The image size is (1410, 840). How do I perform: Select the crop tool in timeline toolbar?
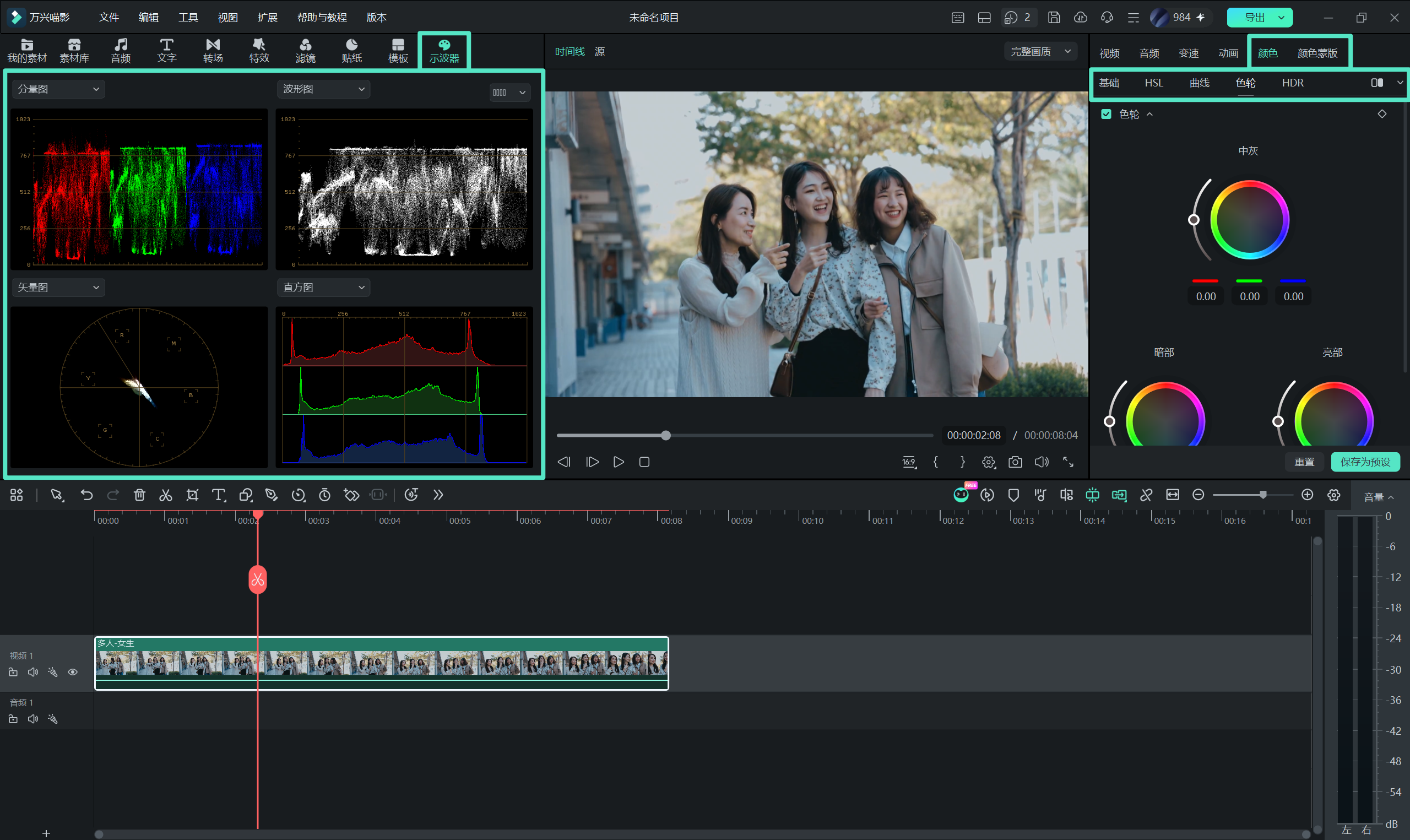pyautogui.click(x=192, y=495)
